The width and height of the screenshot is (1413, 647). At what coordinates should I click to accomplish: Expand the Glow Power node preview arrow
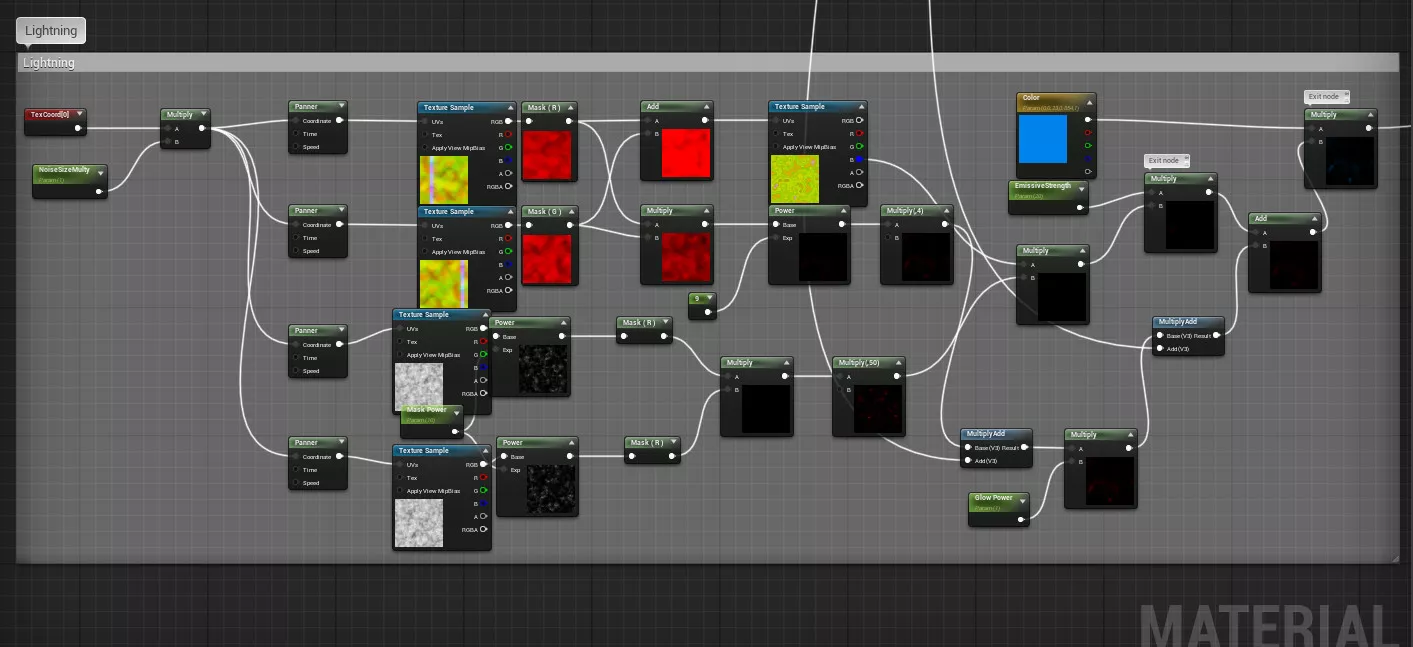[x=1021, y=499]
